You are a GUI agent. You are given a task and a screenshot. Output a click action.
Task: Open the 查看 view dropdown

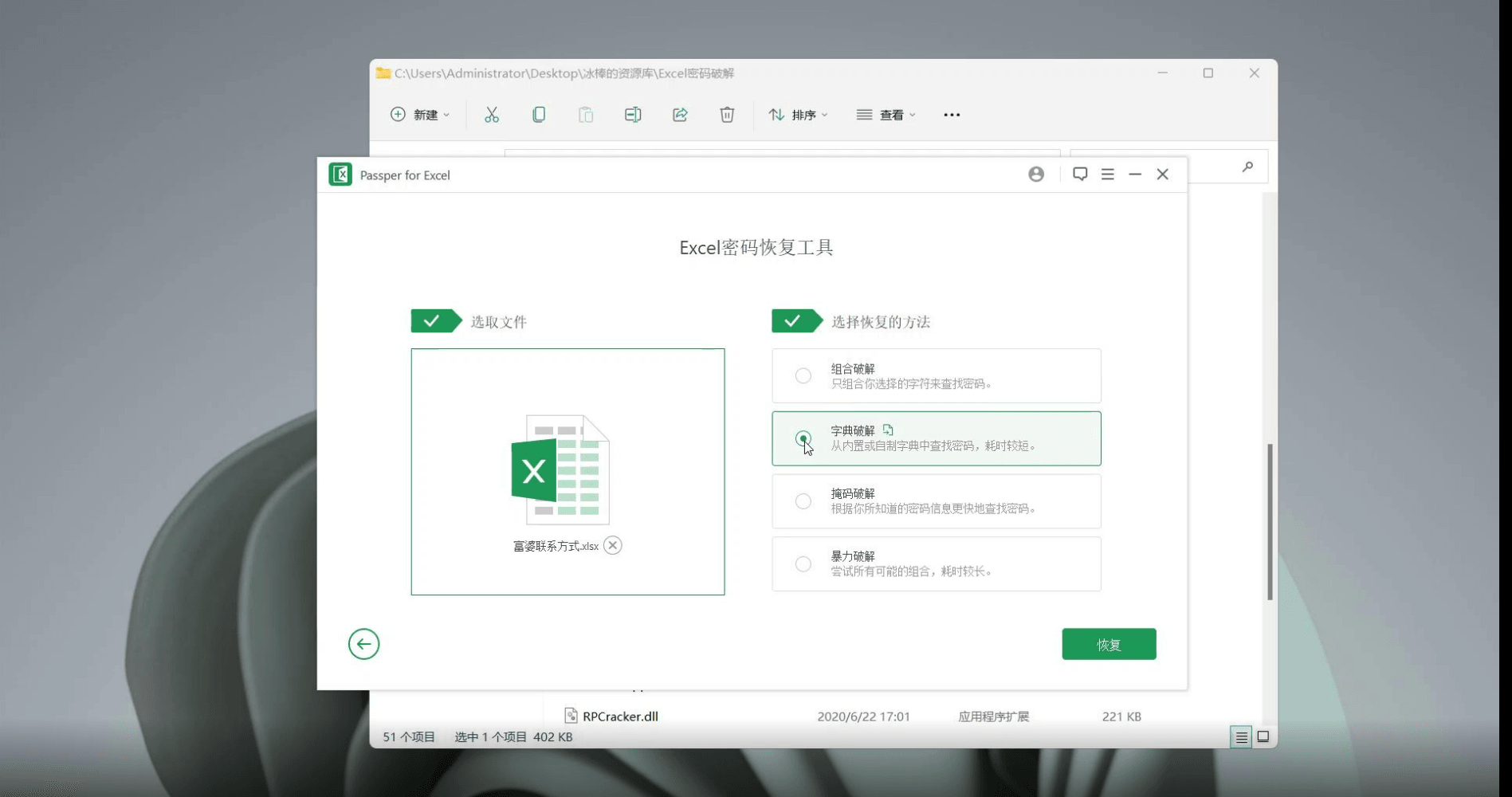point(886,115)
